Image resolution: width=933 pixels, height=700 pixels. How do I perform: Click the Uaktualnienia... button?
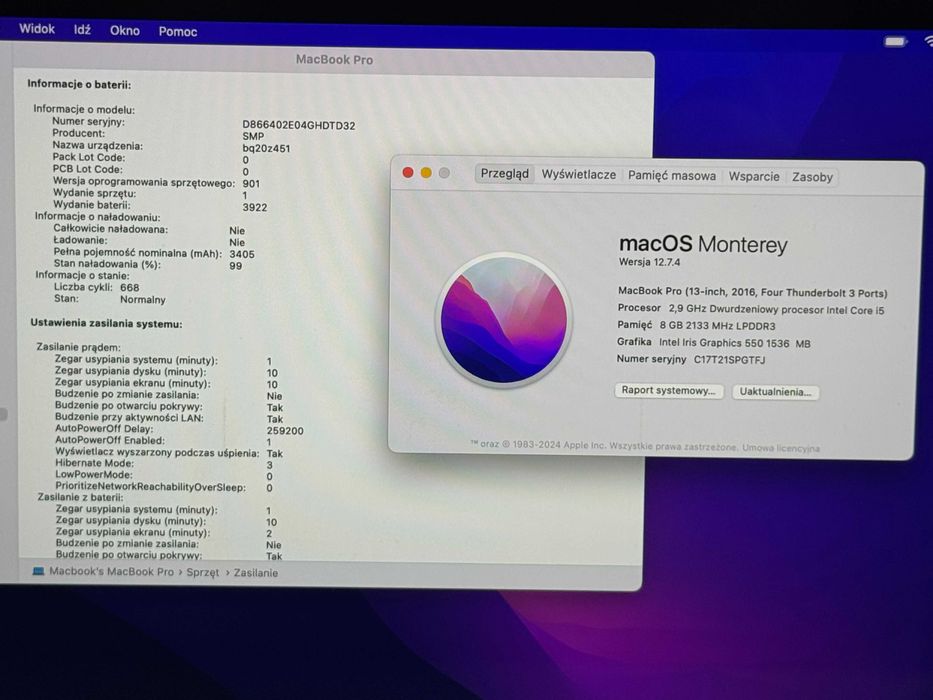775,392
